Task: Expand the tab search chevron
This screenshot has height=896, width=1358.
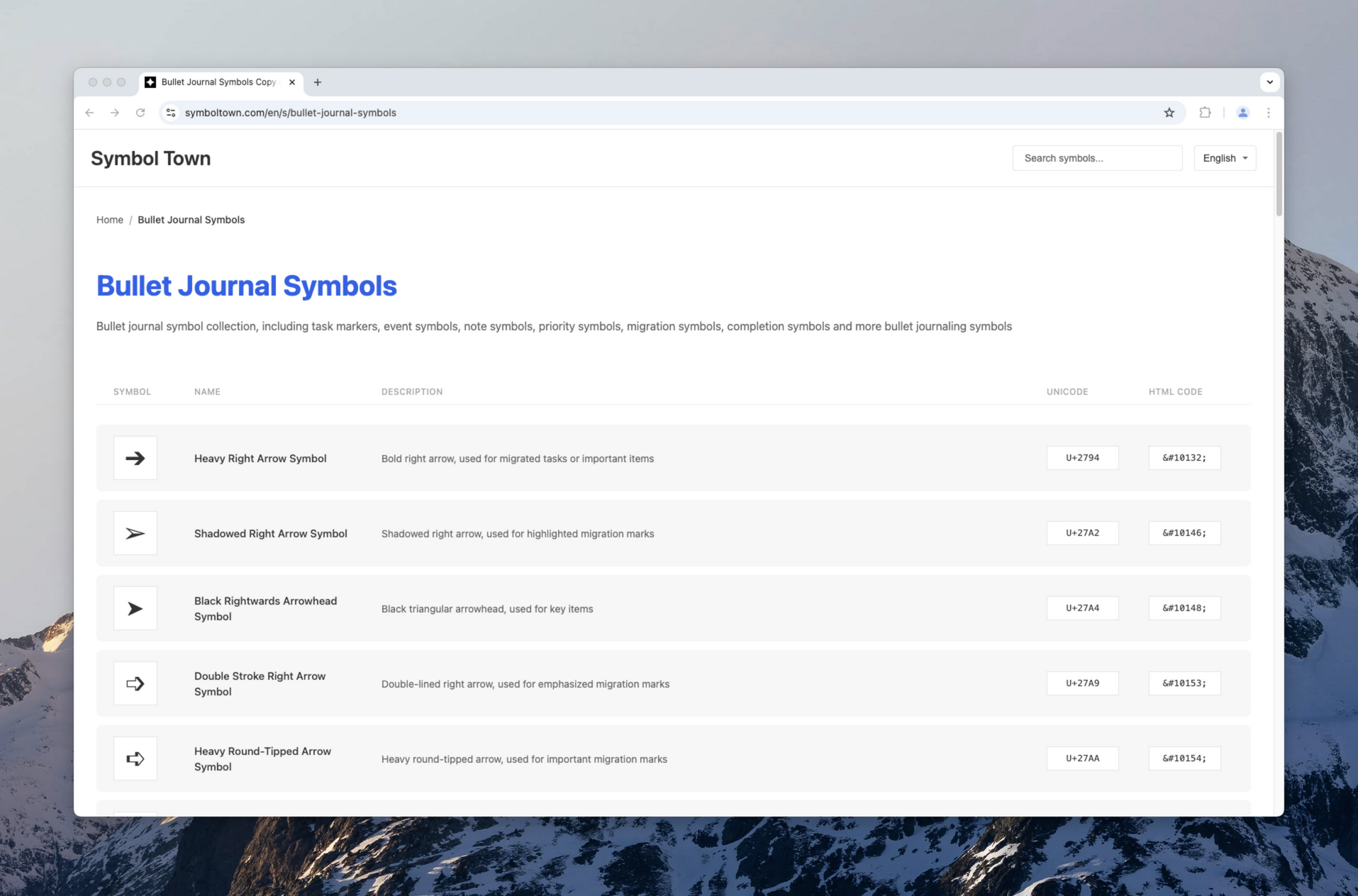Action: (x=1269, y=82)
